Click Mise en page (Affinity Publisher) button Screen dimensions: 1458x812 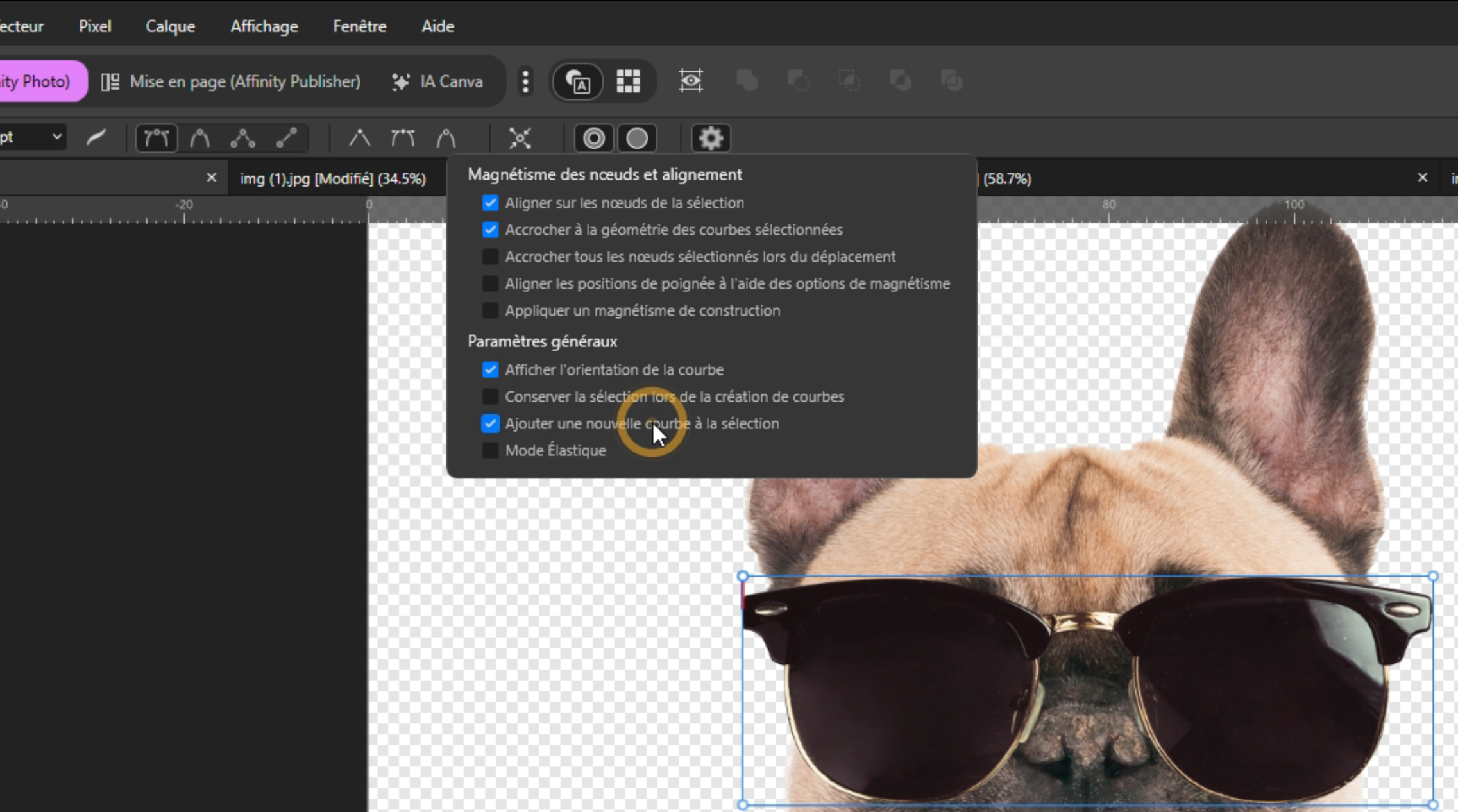click(231, 81)
